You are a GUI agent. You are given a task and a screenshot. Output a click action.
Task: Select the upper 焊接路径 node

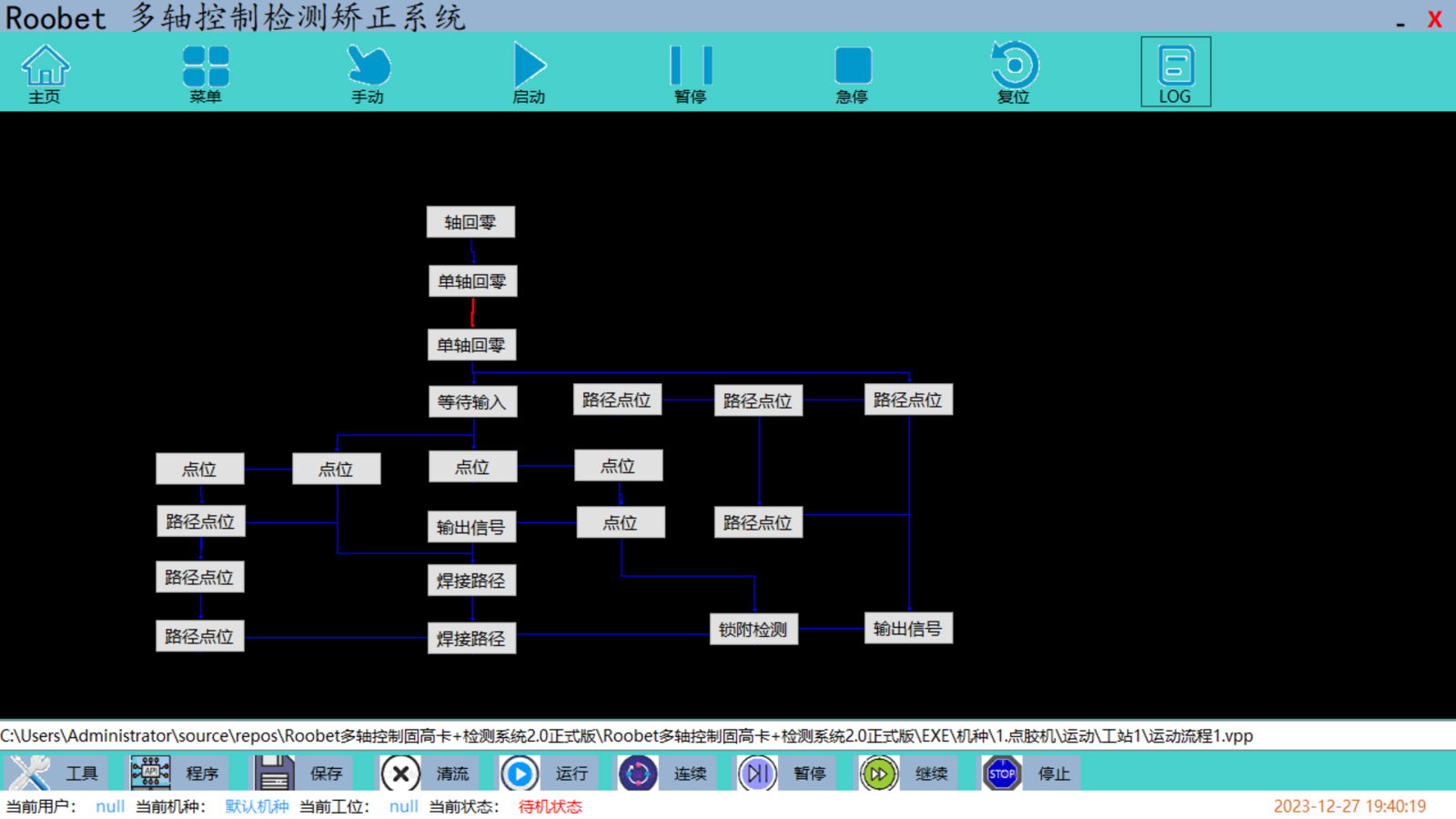click(x=471, y=581)
